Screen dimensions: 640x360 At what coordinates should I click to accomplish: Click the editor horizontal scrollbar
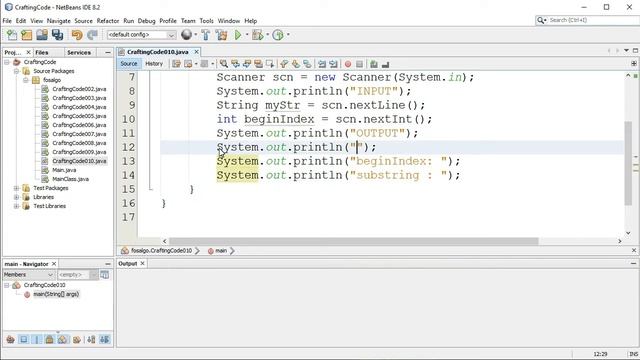click(353, 241)
